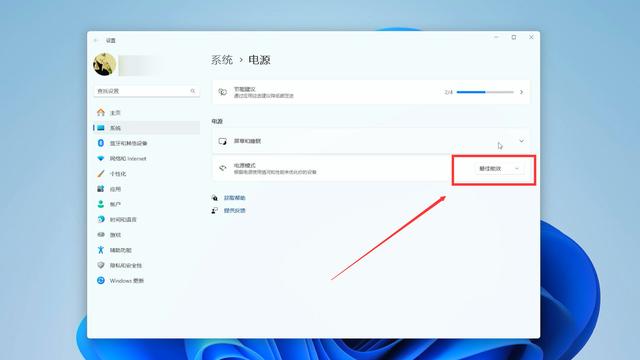This screenshot has width=640, height=360.
Task: Open the 帐户 accounts person icon
Action: [101, 204]
